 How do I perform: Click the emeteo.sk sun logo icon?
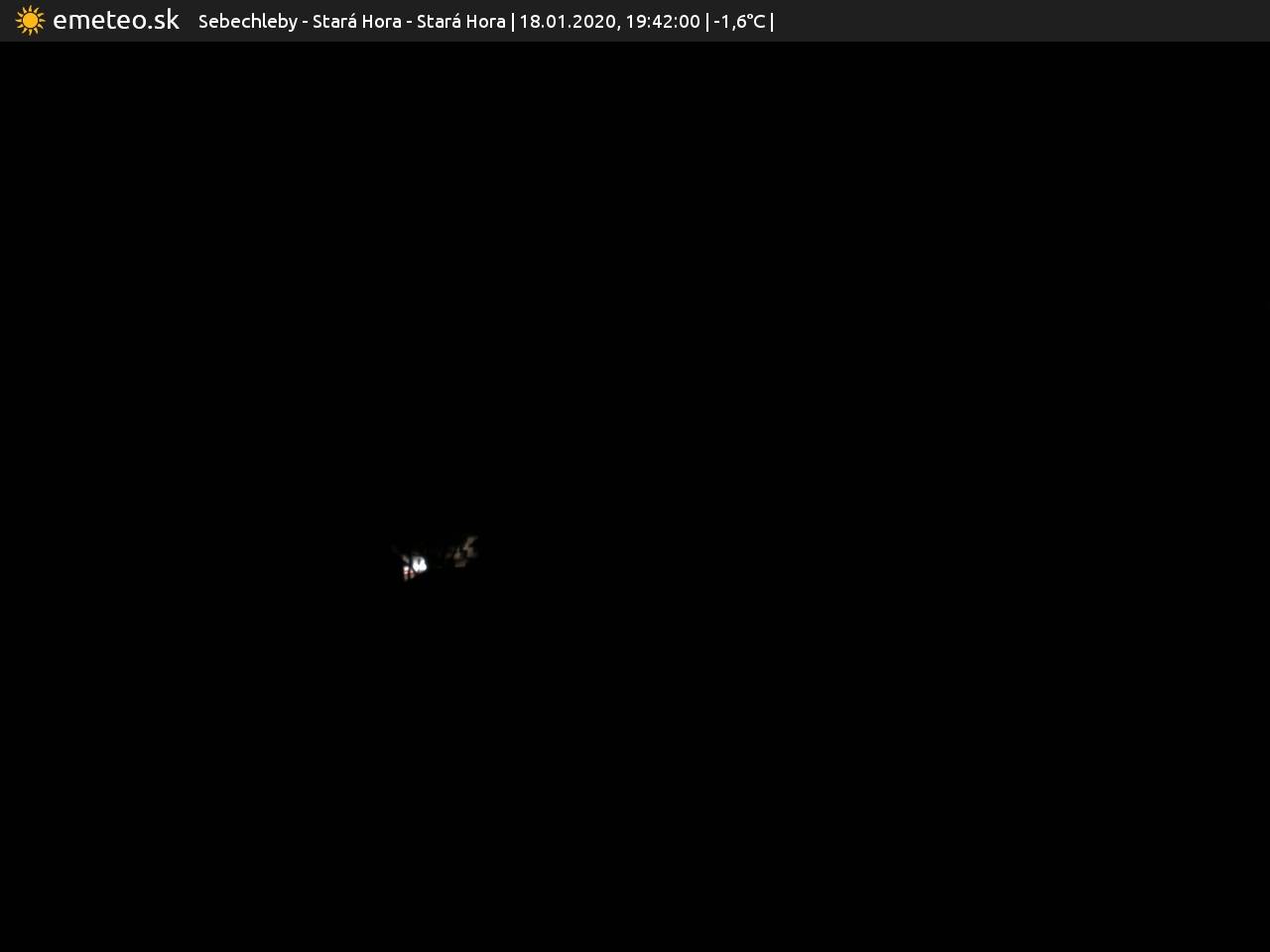point(30,20)
